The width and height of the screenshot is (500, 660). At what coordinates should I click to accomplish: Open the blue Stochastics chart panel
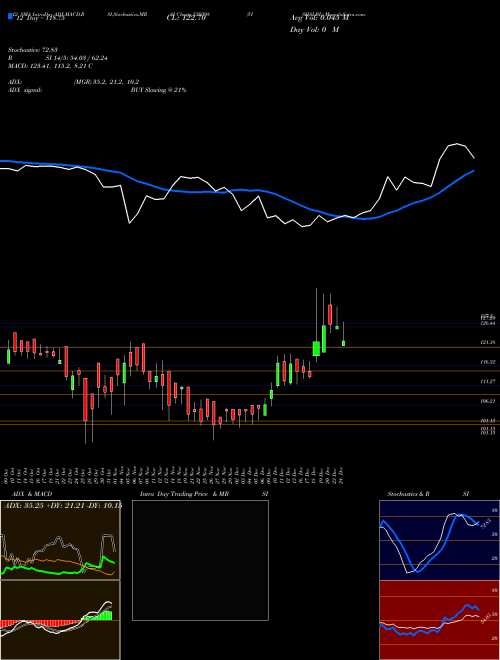(x=439, y=540)
